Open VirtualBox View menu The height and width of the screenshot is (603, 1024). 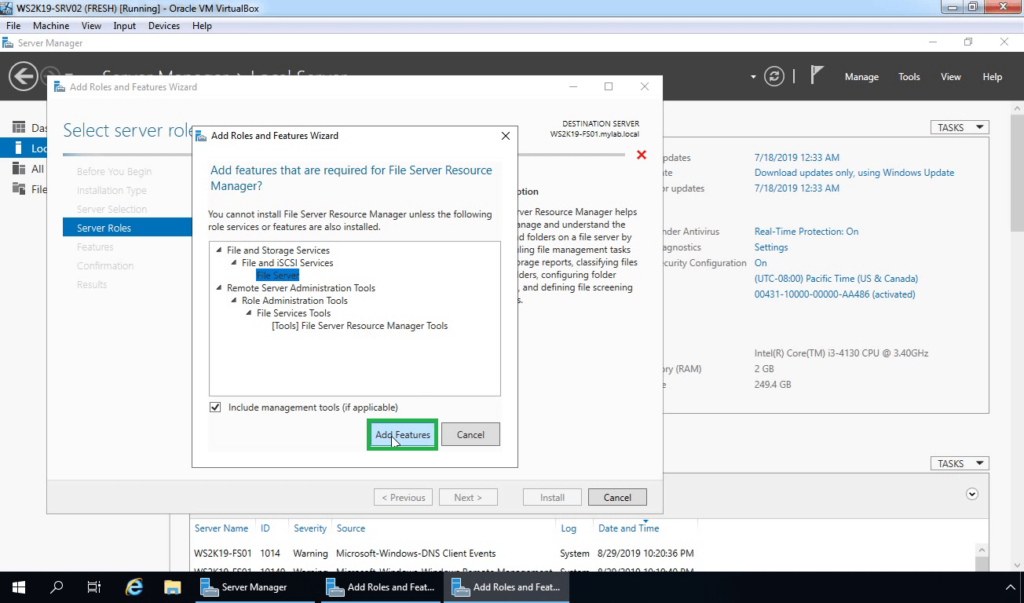point(91,25)
